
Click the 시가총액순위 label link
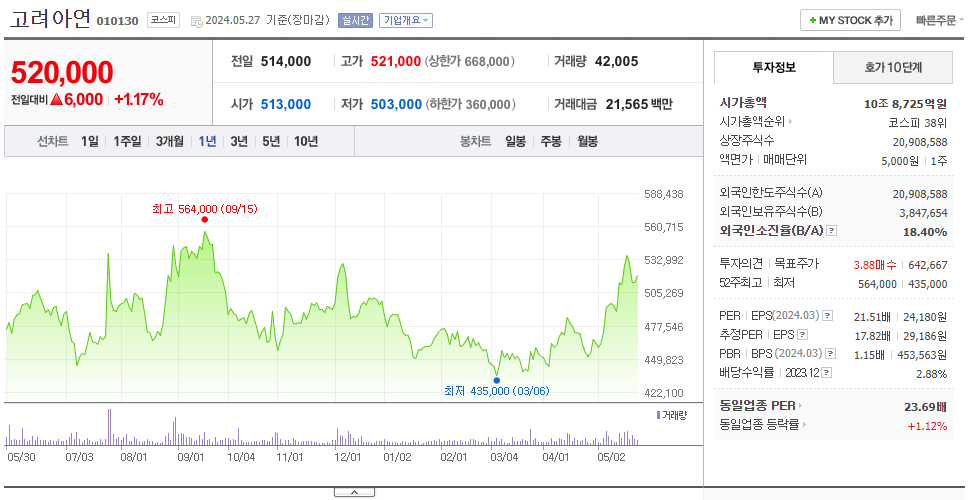click(753, 122)
